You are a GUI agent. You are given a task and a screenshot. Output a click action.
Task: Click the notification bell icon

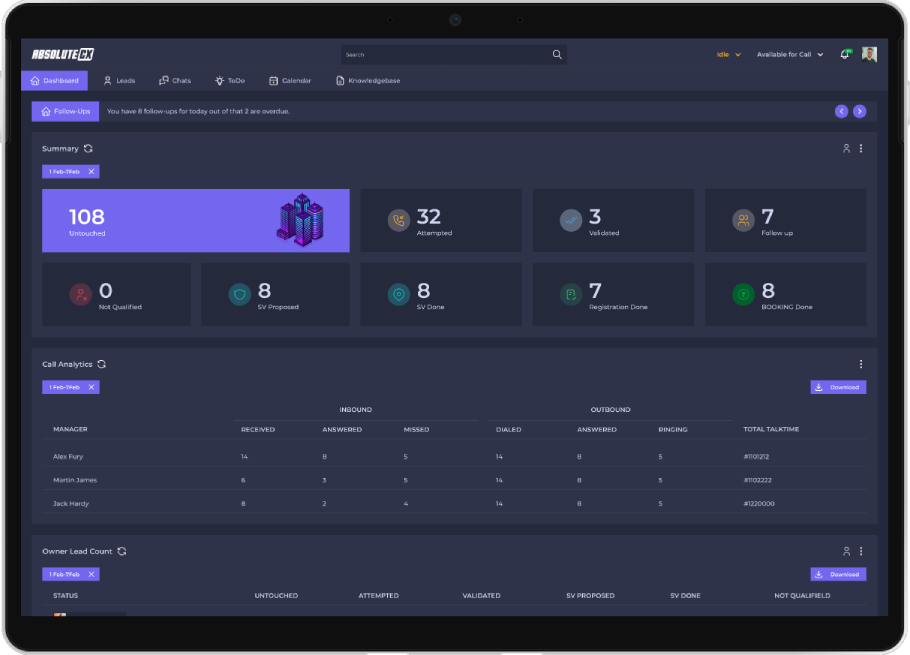[844, 55]
